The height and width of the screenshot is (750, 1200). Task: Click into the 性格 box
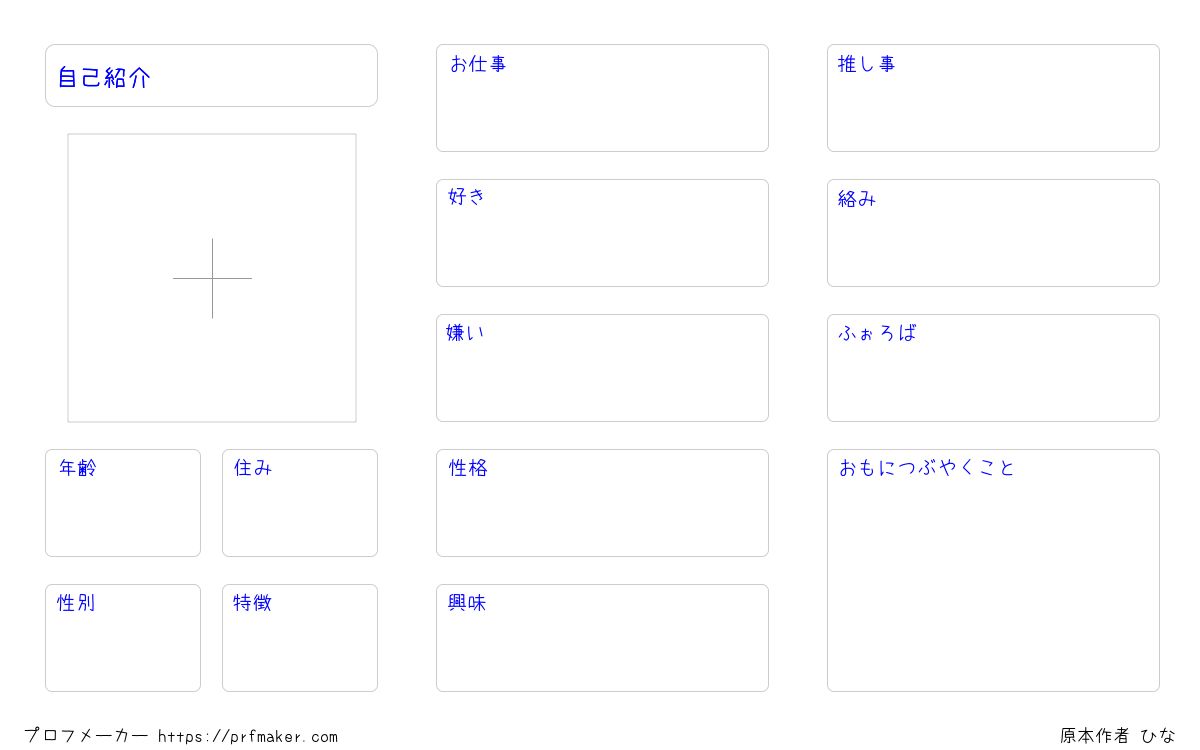[x=602, y=503]
